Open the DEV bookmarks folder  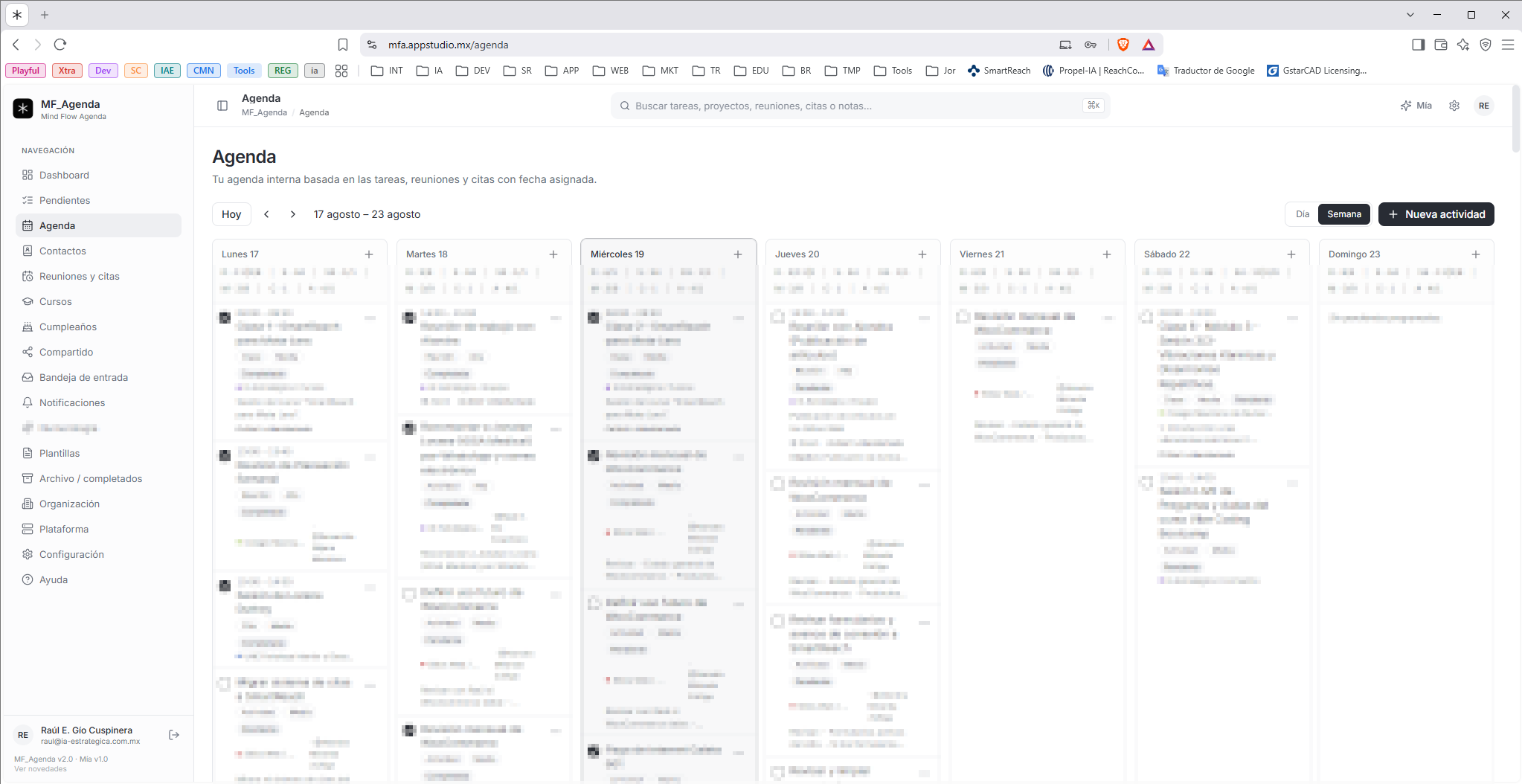pyautogui.click(x=473, y=71)
